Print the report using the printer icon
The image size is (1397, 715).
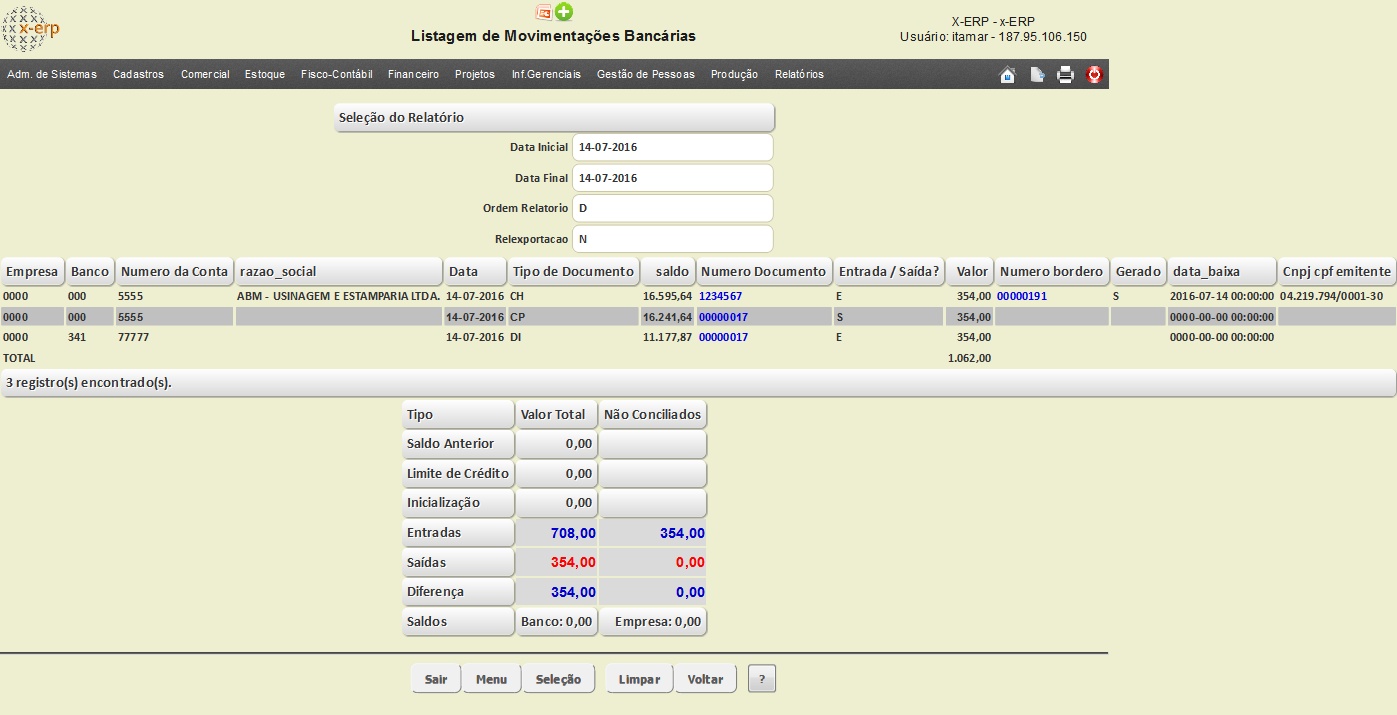coord(1066,75)
